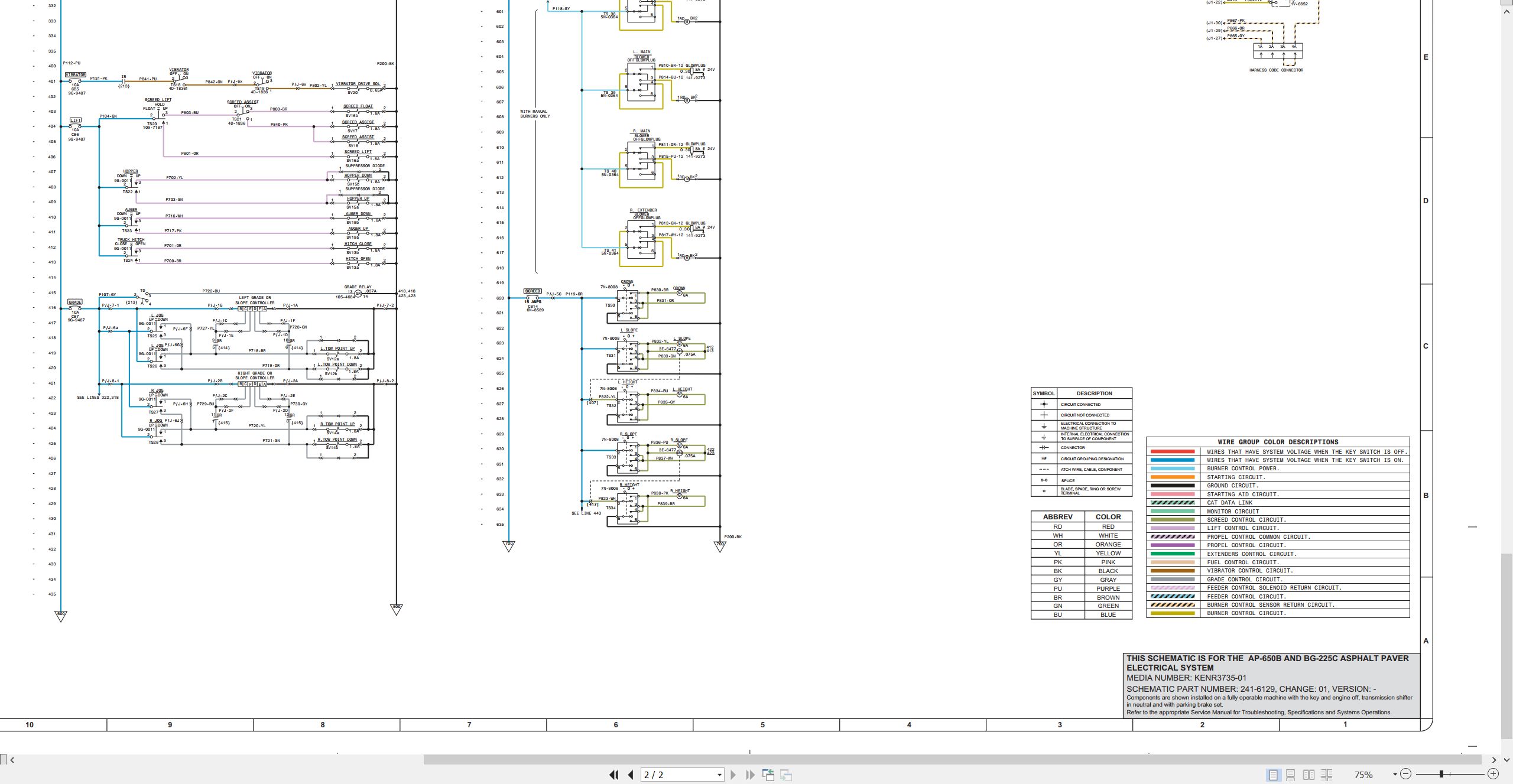Jump to the last page
Screen dimensions: 1513x784
[x=751, y=775]
